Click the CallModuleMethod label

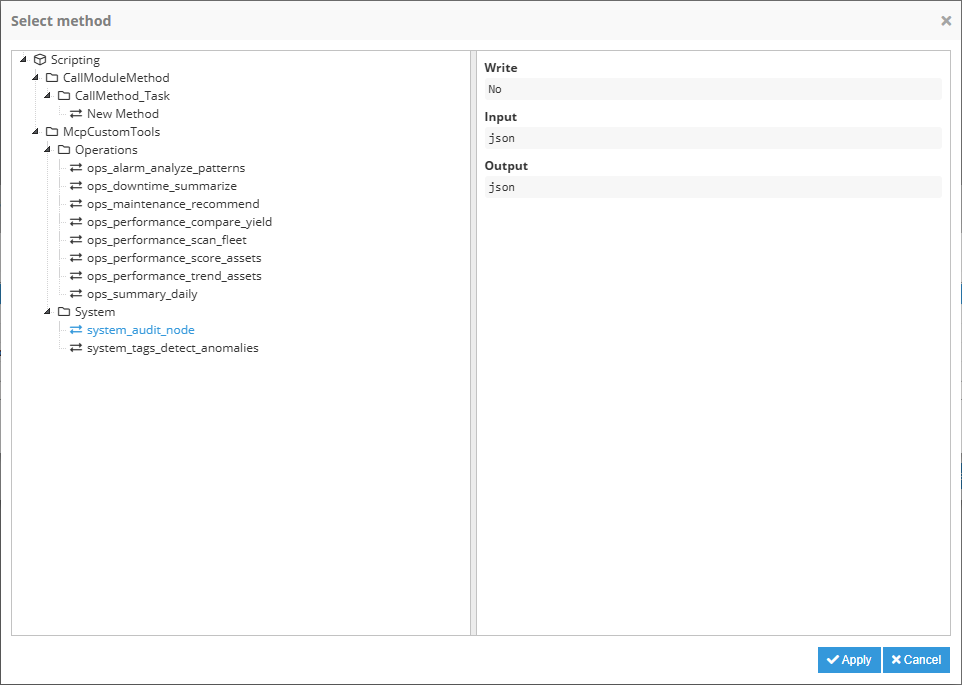tap(116, 78)
